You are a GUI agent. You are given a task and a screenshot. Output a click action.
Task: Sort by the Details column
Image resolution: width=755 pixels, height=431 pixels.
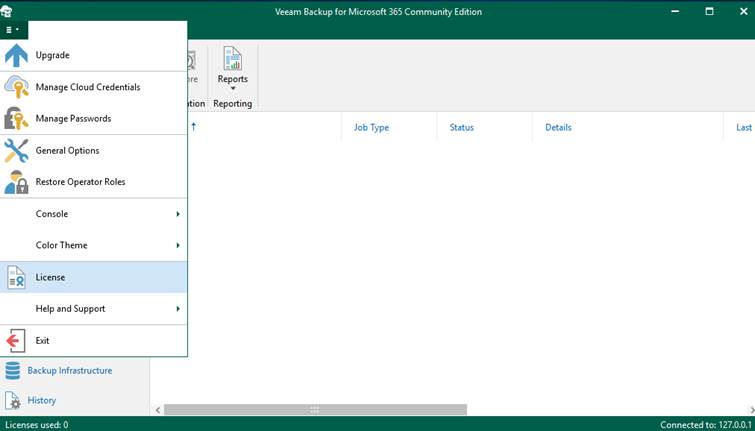(558, 128)
